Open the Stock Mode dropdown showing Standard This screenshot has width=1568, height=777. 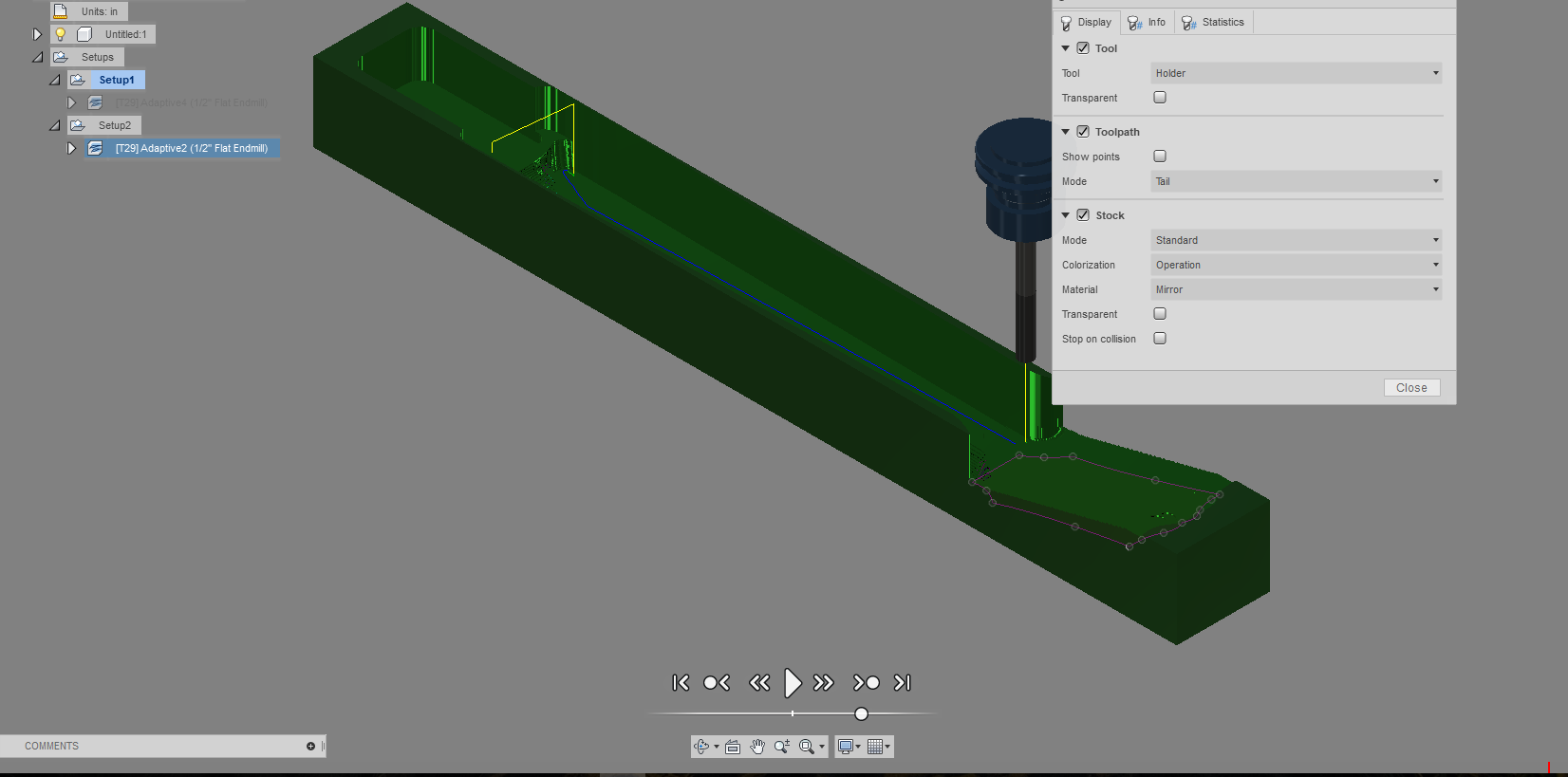point(1297,240)
